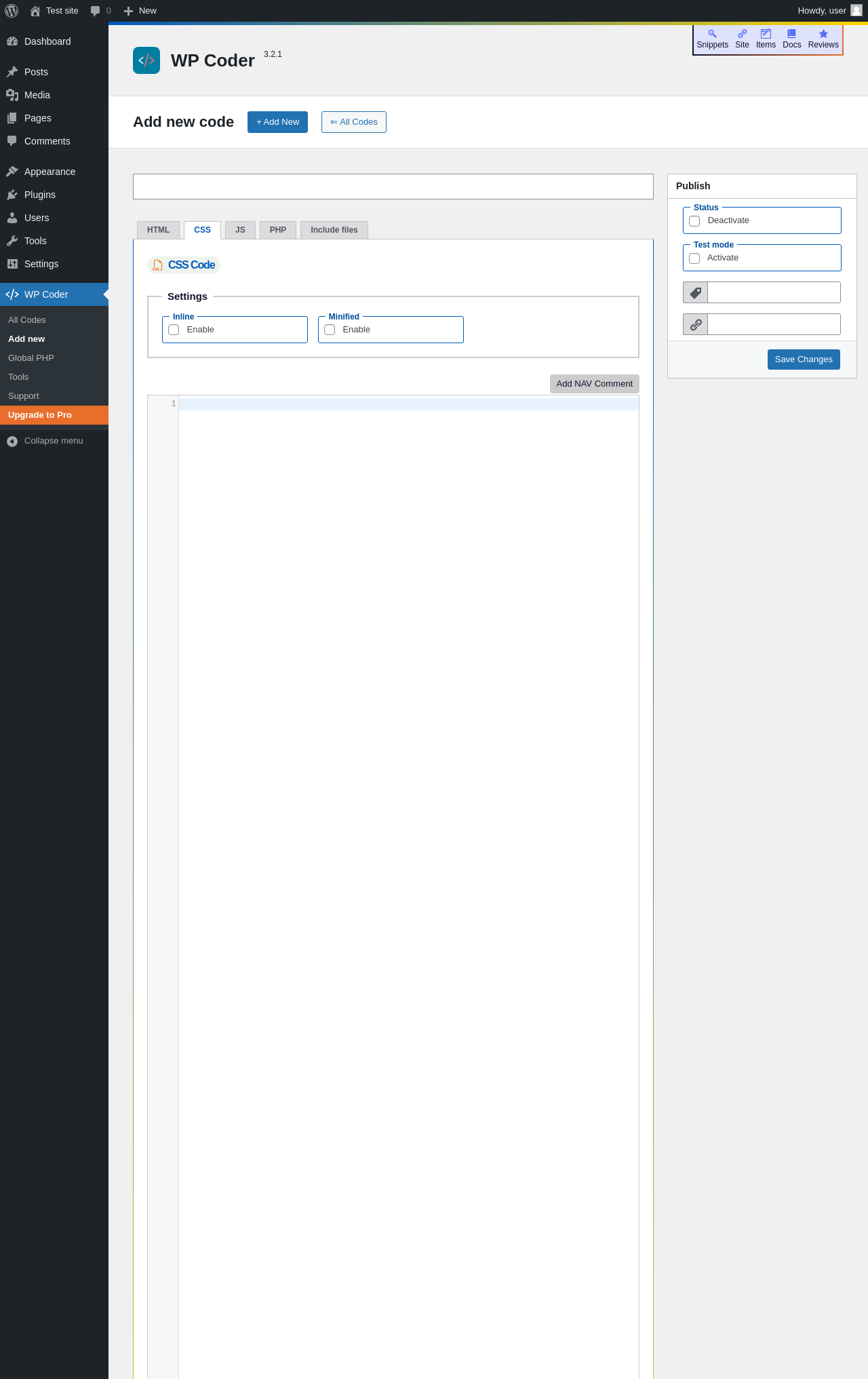
Task: Click the user avatar next to Howdy
Action: pyautogui.click(x=856, y=10)
